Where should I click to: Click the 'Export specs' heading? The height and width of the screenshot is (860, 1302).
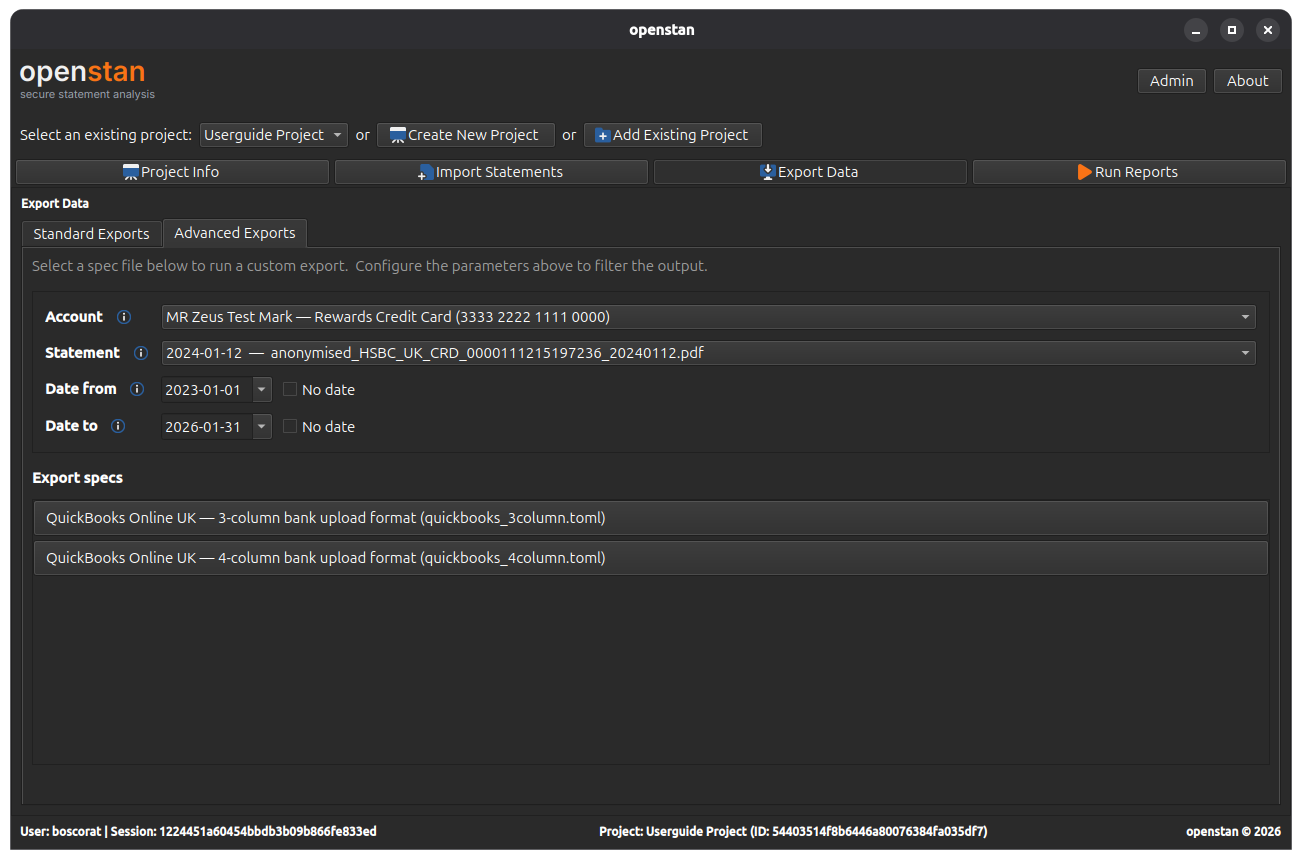click(x=78, y=478)
